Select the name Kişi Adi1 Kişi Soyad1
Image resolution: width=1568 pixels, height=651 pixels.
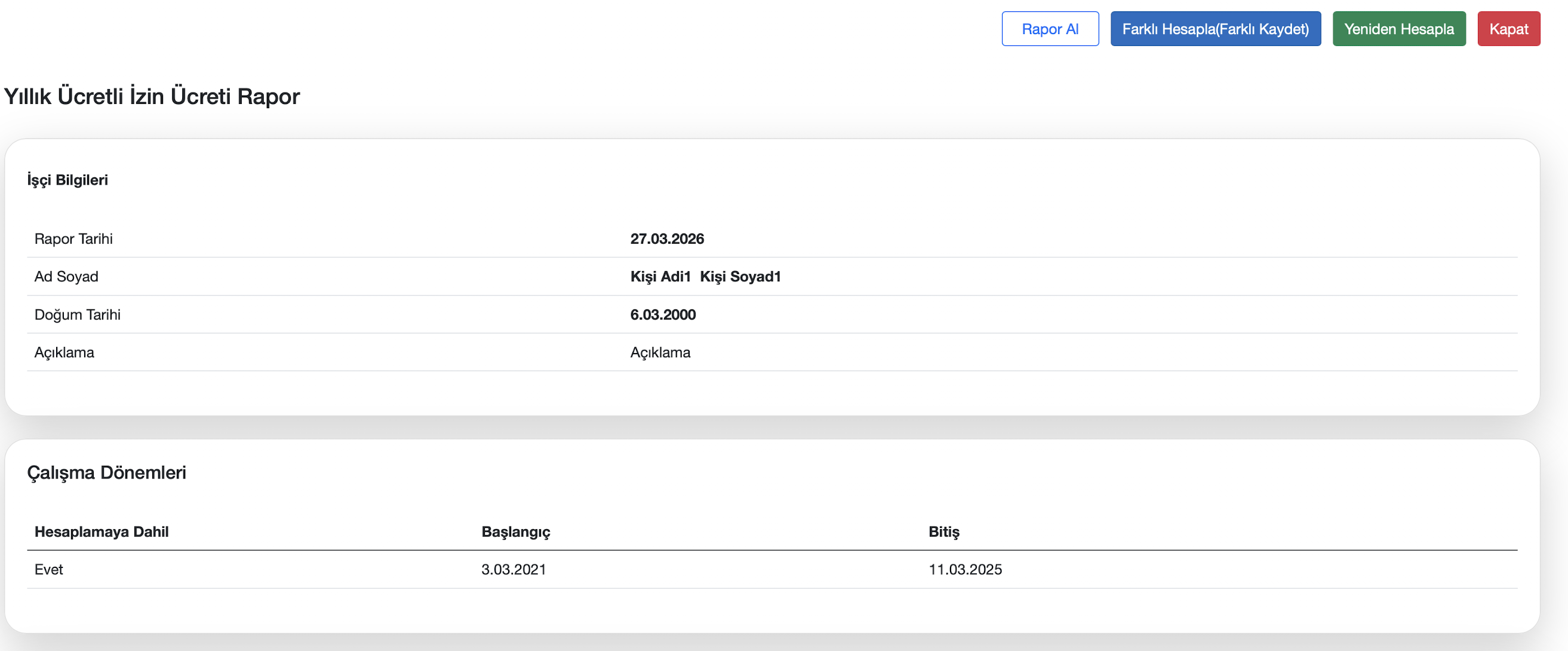point(705,277)
